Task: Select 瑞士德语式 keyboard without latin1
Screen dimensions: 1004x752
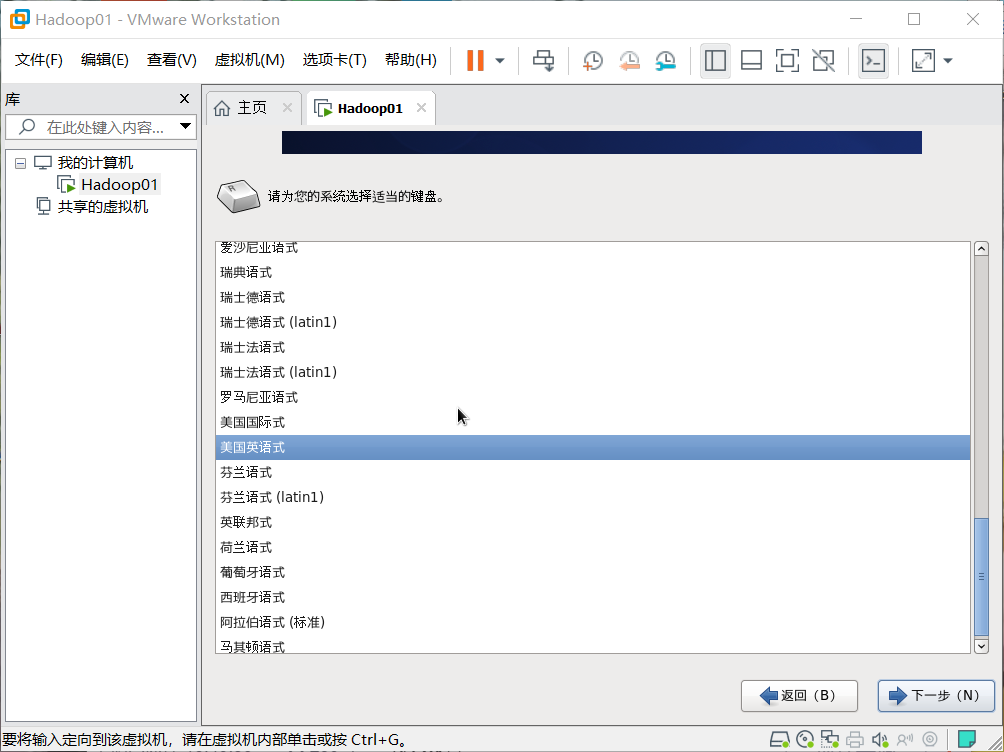Action: point(593,297)
